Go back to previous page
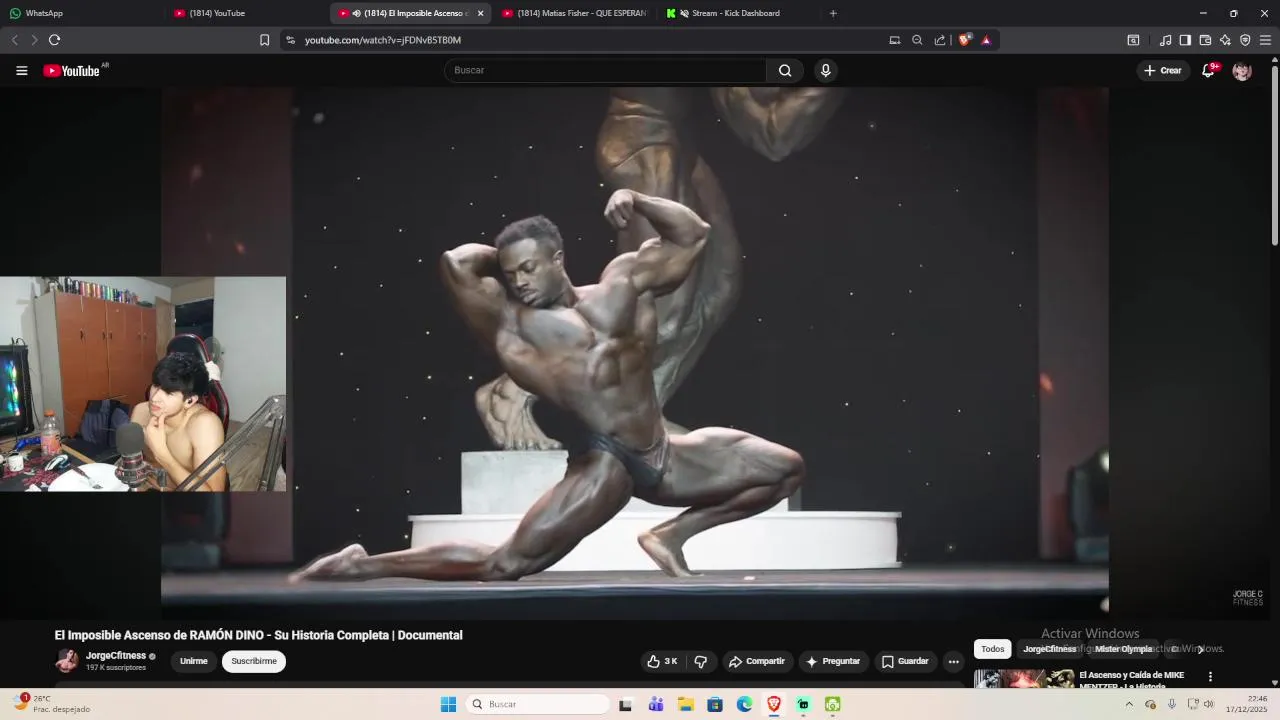This screenshot has width=1280, height=720. [14, 40]
